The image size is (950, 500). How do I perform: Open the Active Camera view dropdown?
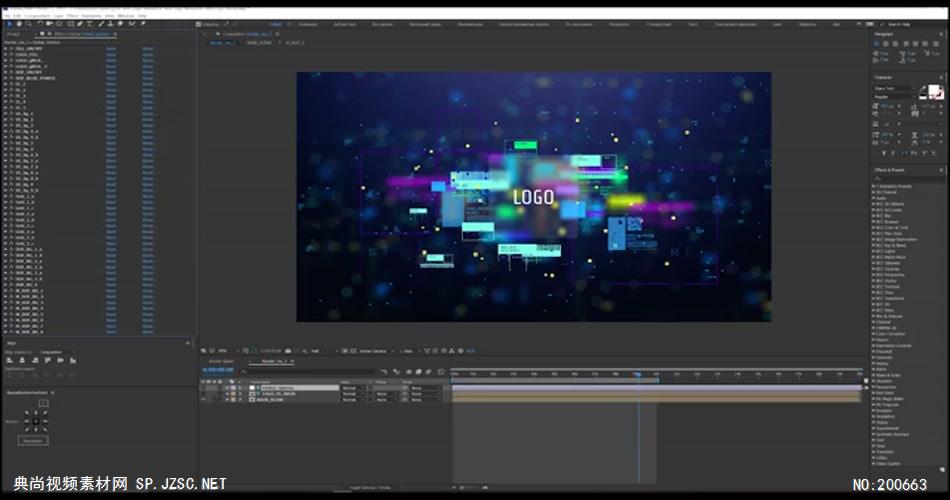tap(376, 351)
